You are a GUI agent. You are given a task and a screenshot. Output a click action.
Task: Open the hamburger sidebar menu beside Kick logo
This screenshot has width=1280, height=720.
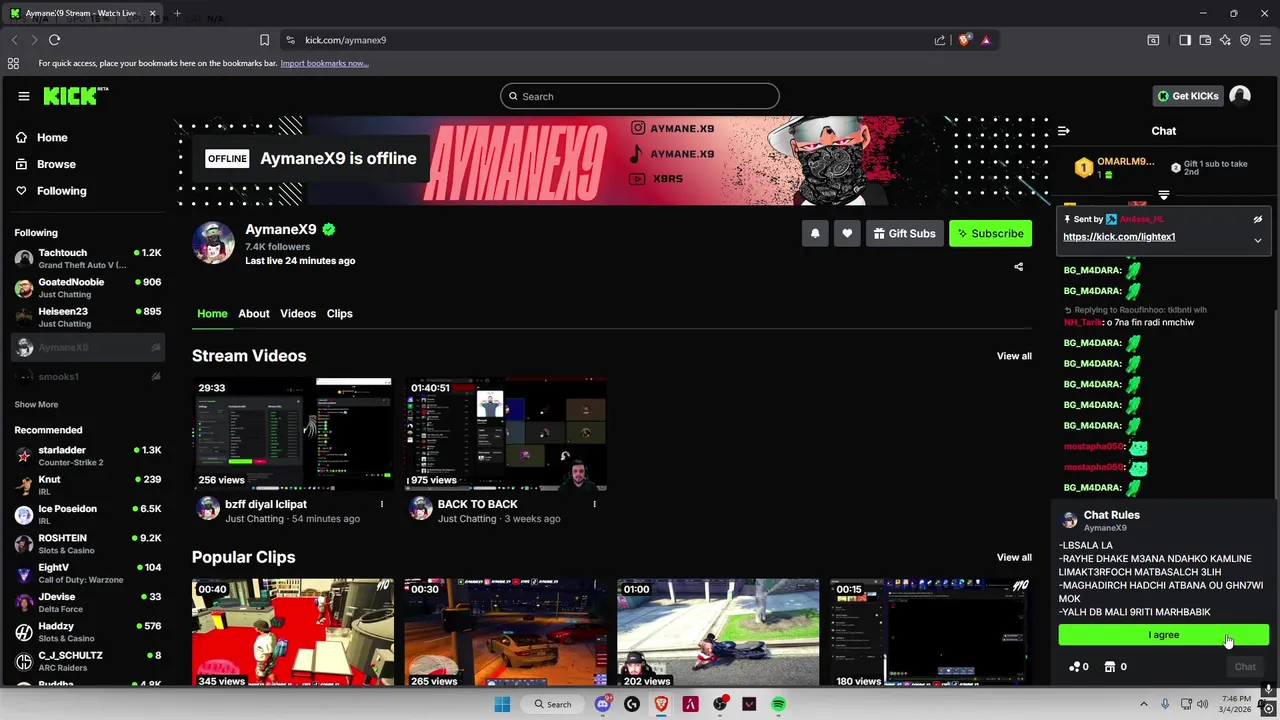(x=24, y=96)
